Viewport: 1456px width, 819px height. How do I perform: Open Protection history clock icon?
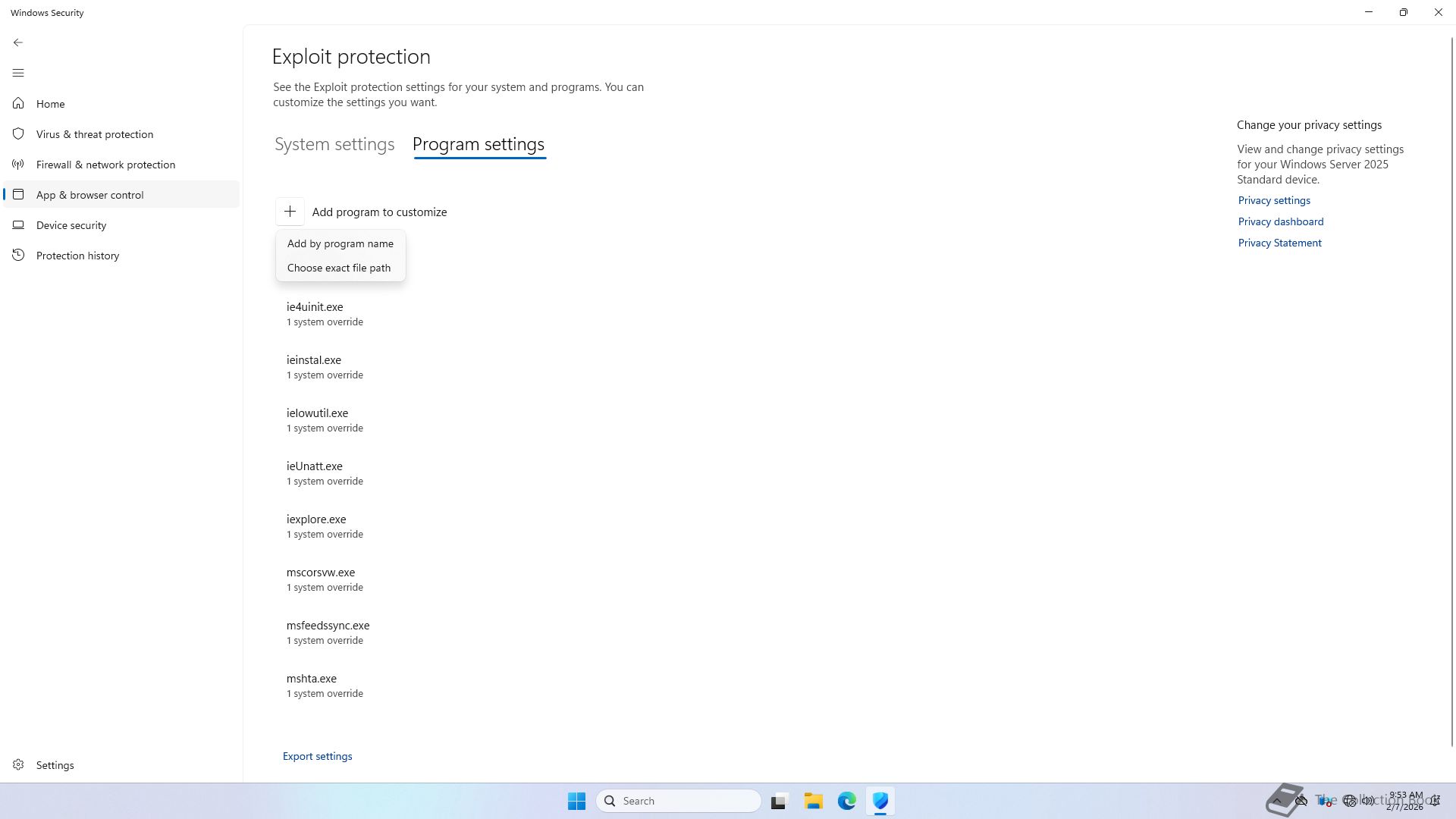tap(18, 256)
